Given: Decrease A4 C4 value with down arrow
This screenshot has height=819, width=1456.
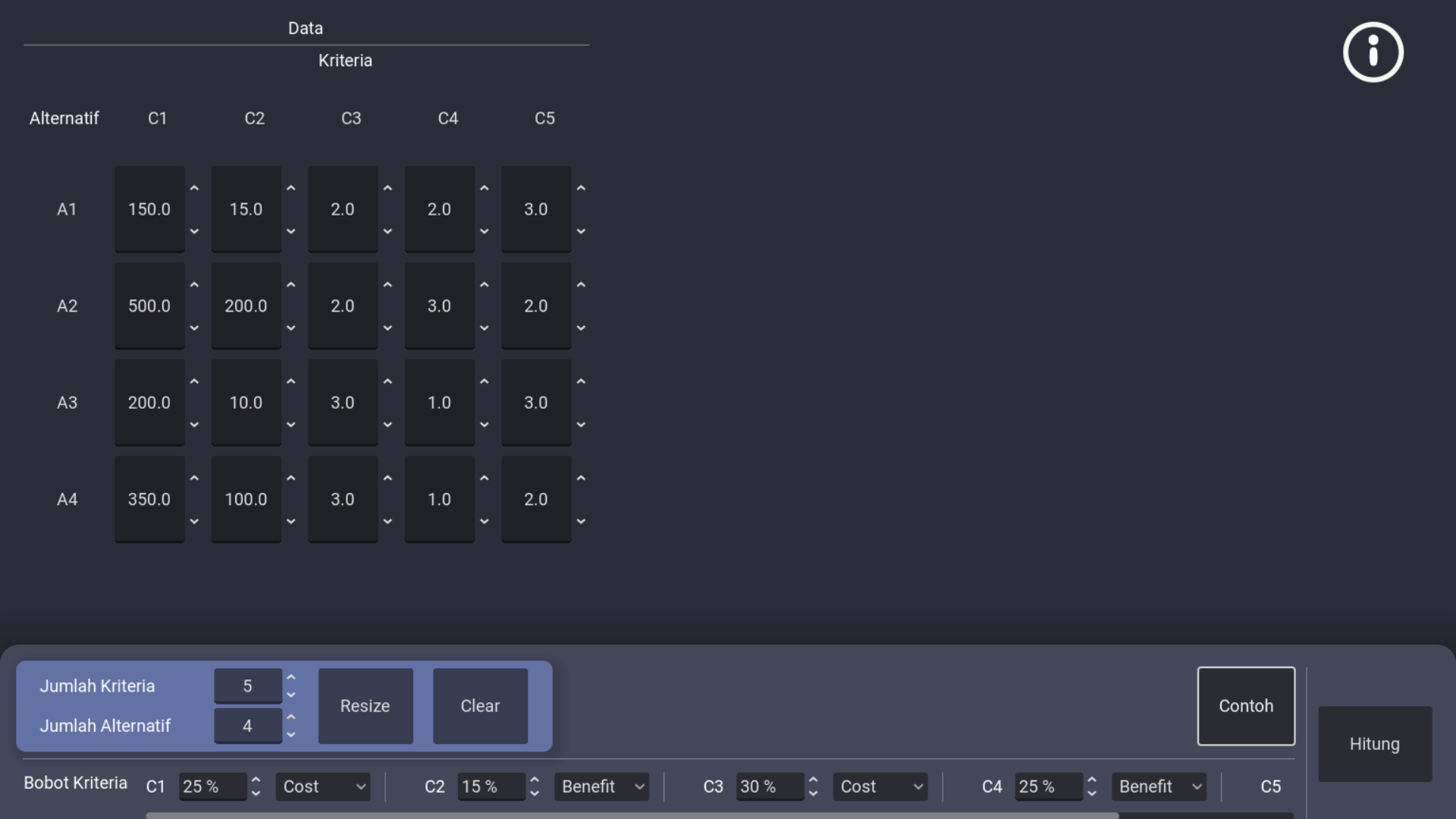Looking at the screenshot, I should pos(485,522).
